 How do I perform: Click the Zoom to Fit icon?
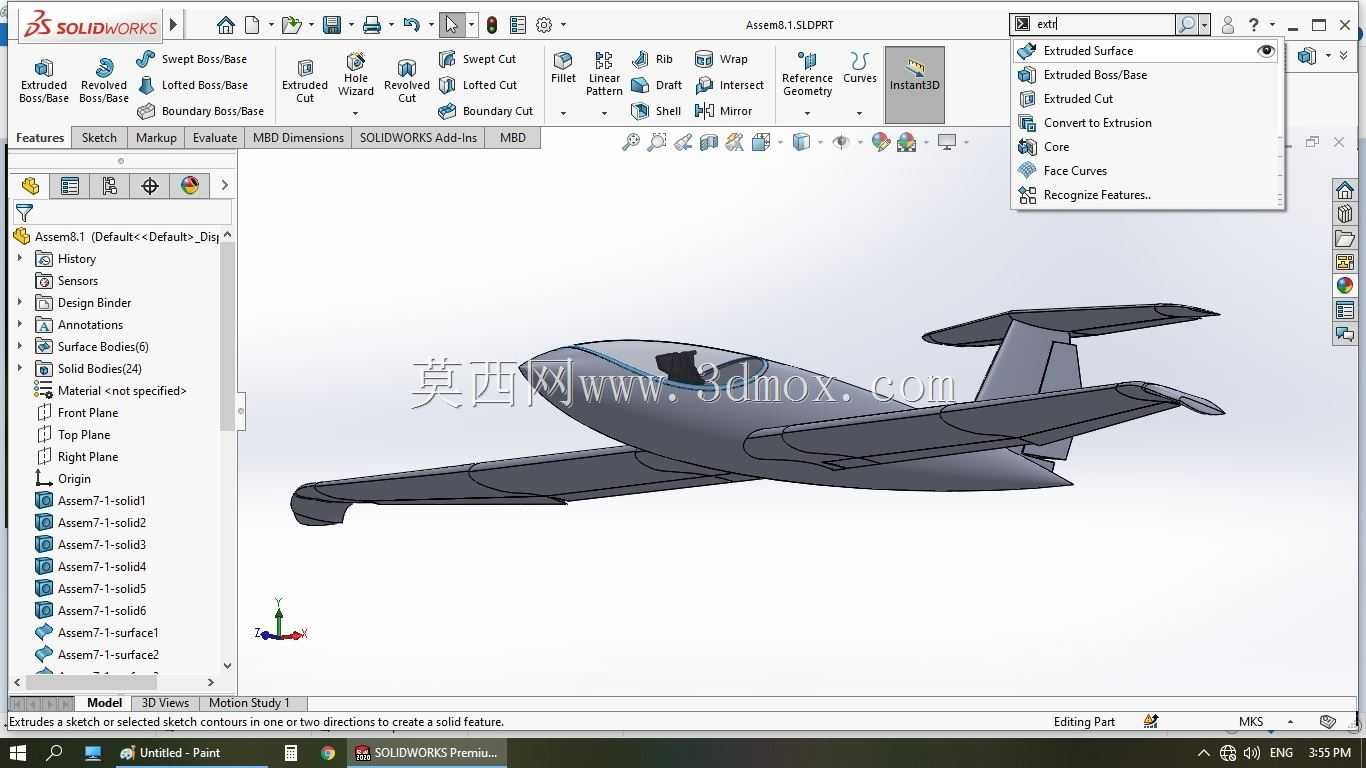pos(631,142)
